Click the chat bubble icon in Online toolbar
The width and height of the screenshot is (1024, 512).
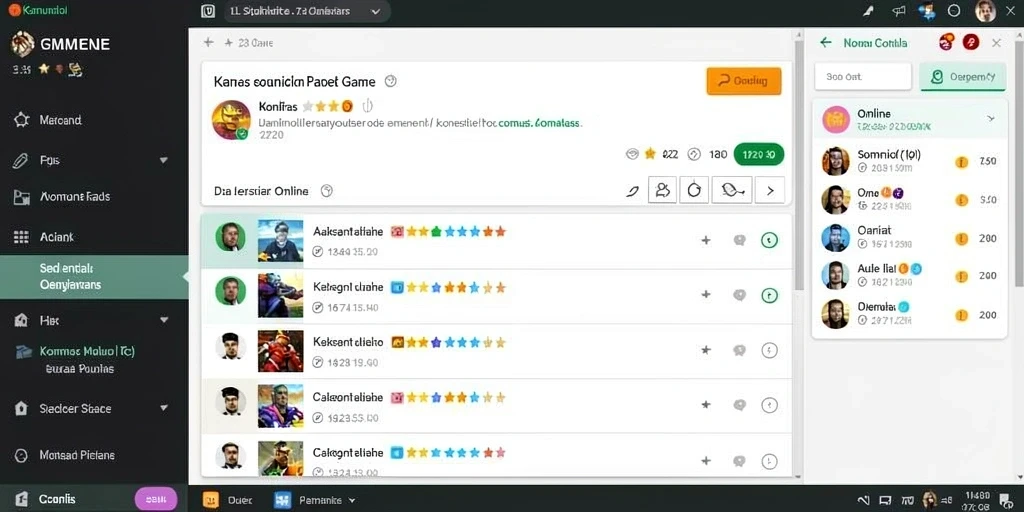point(731,190)
